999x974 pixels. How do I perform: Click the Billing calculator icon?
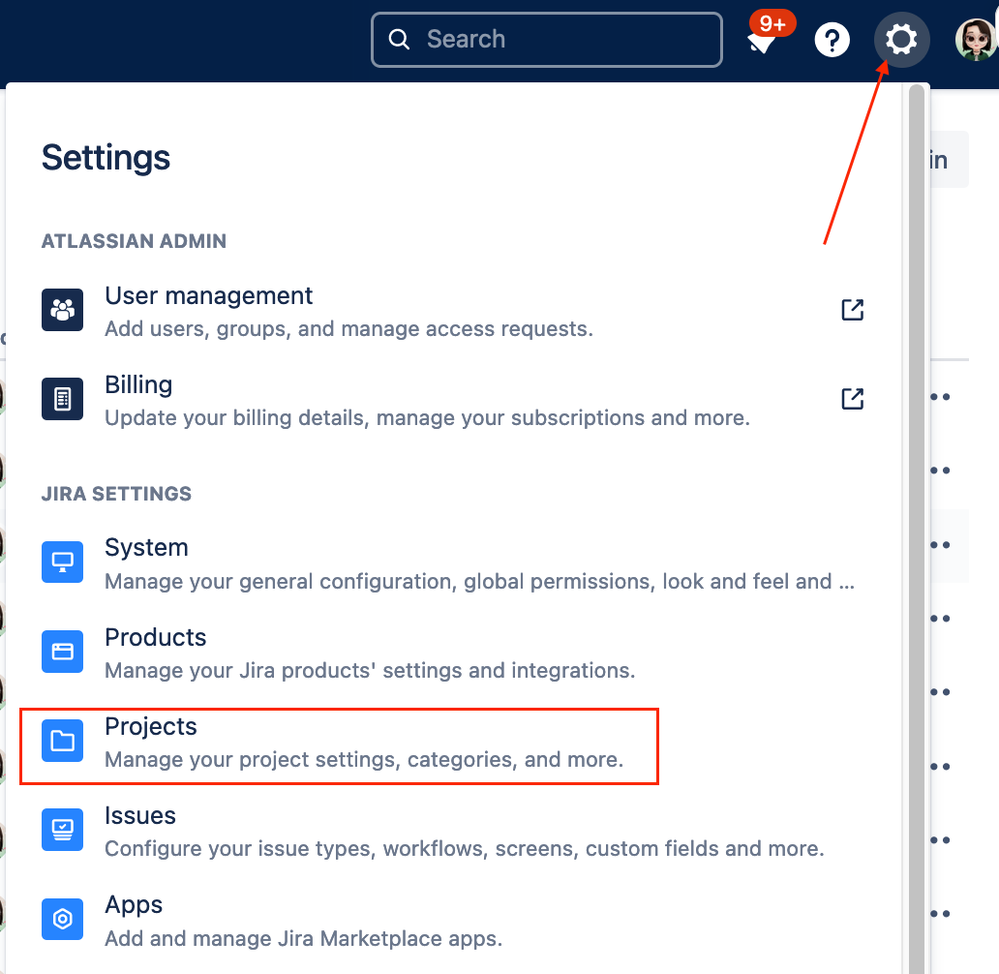coord(62,399)
